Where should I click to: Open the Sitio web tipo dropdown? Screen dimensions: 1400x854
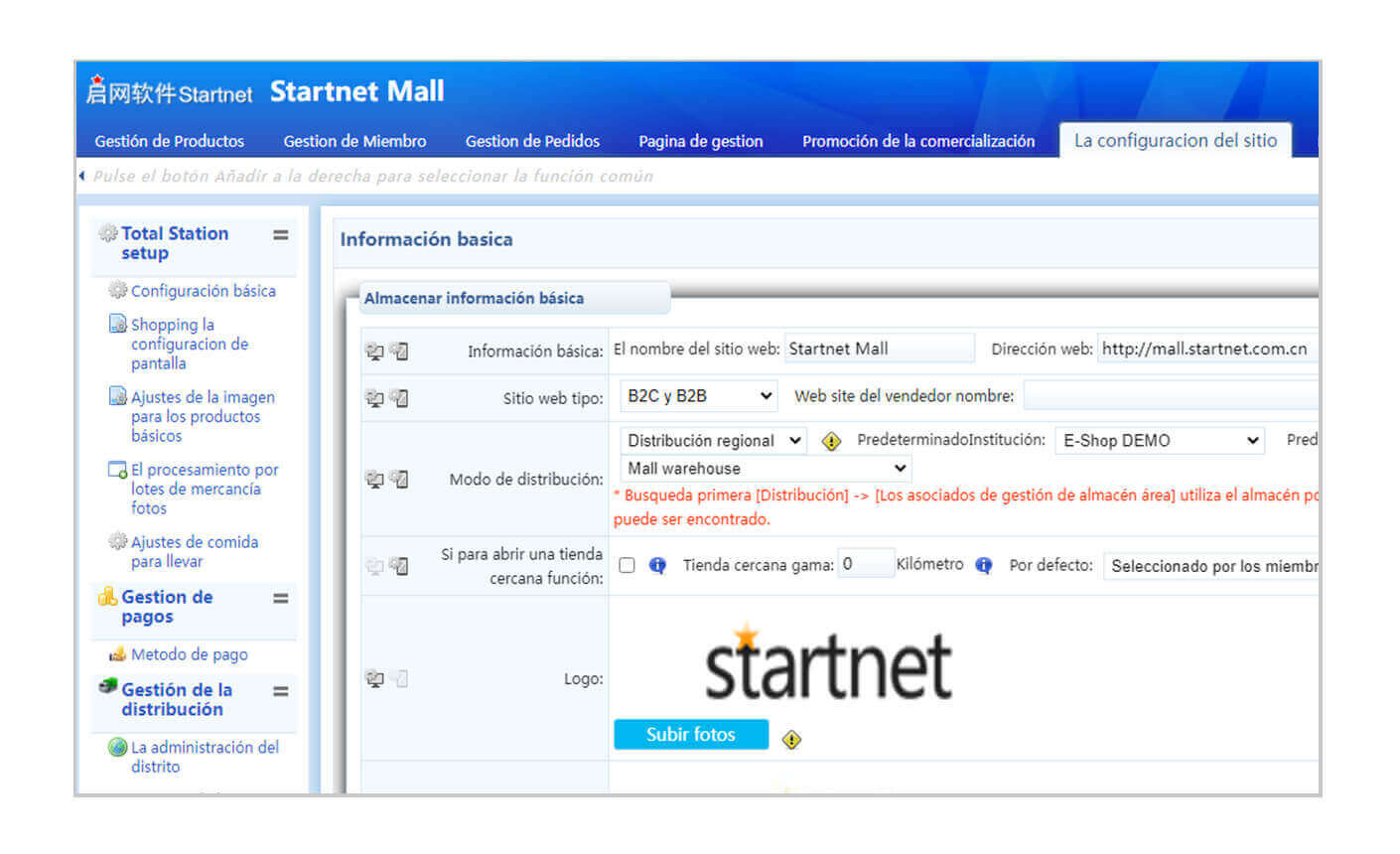point(698,396)
